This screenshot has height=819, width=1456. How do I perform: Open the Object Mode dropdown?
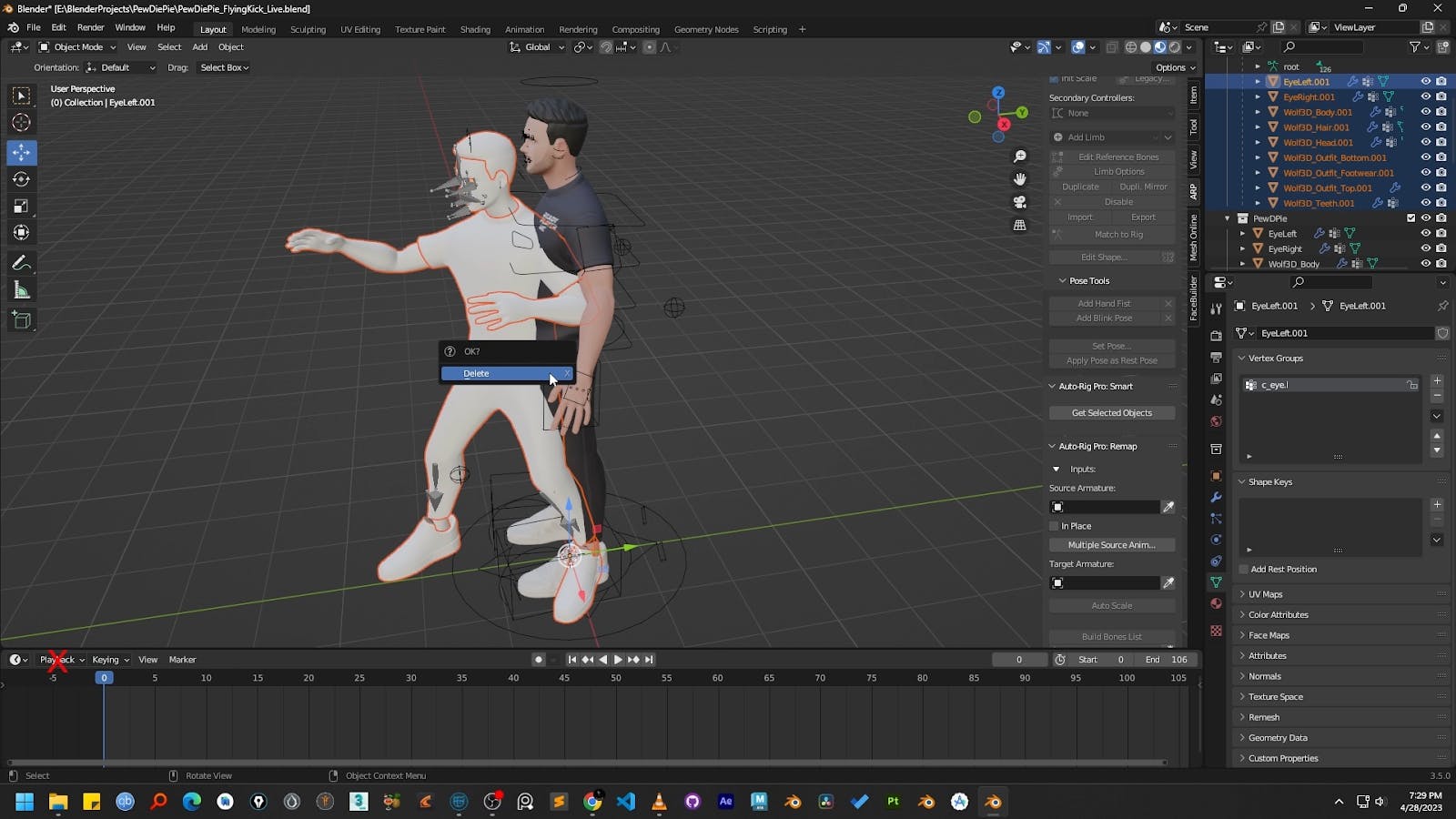[77, 46]
